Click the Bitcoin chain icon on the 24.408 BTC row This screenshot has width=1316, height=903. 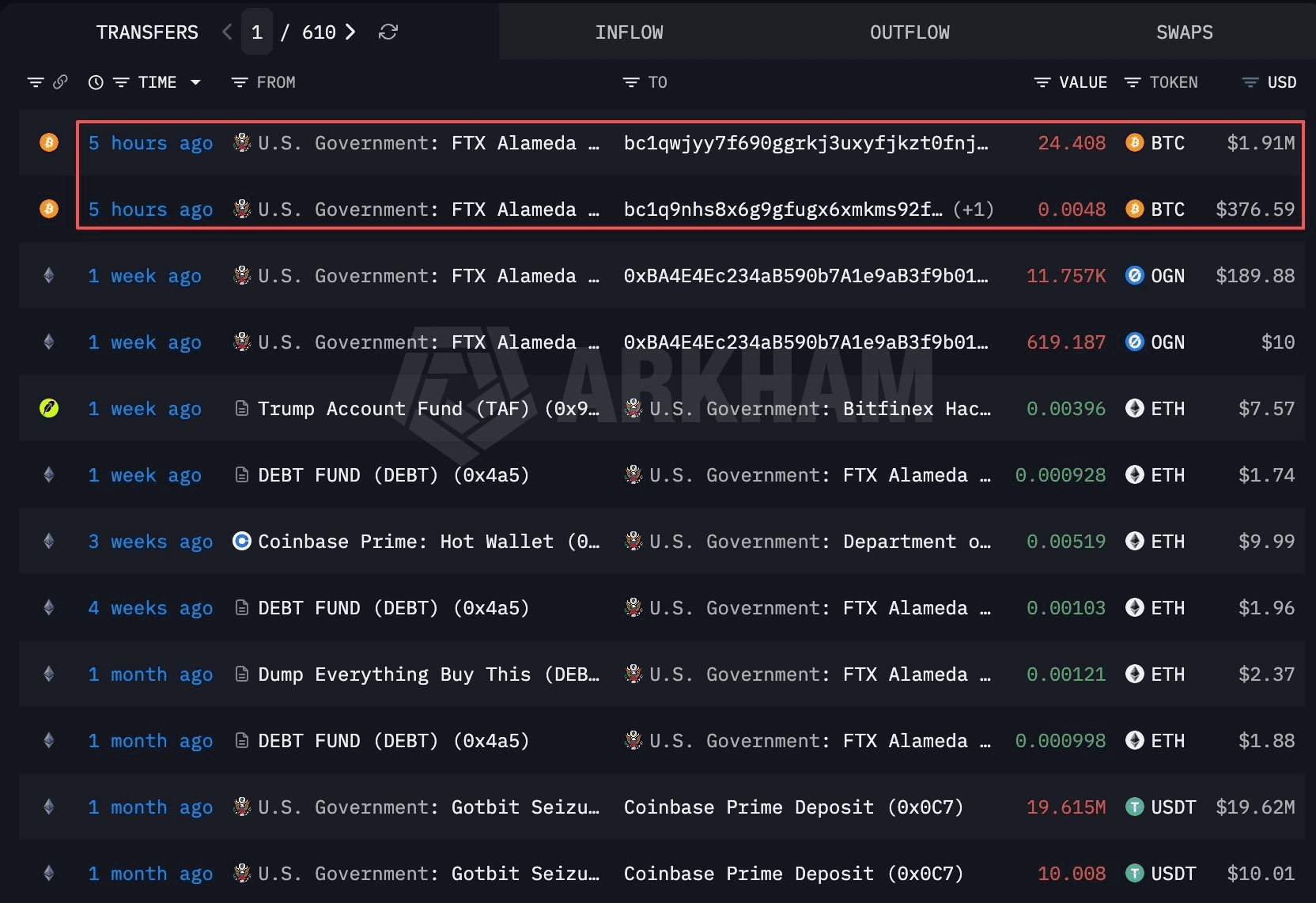pos(49,143)
